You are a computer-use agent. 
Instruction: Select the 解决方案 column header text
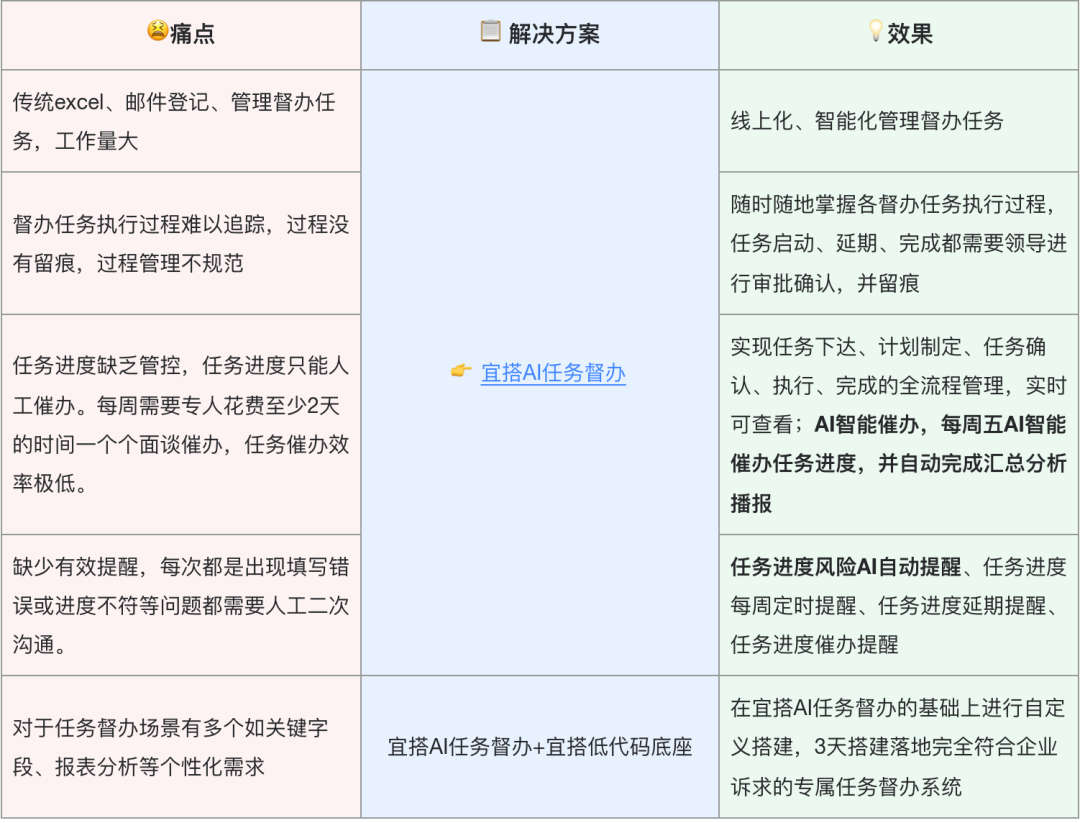[x=554, y=33]
